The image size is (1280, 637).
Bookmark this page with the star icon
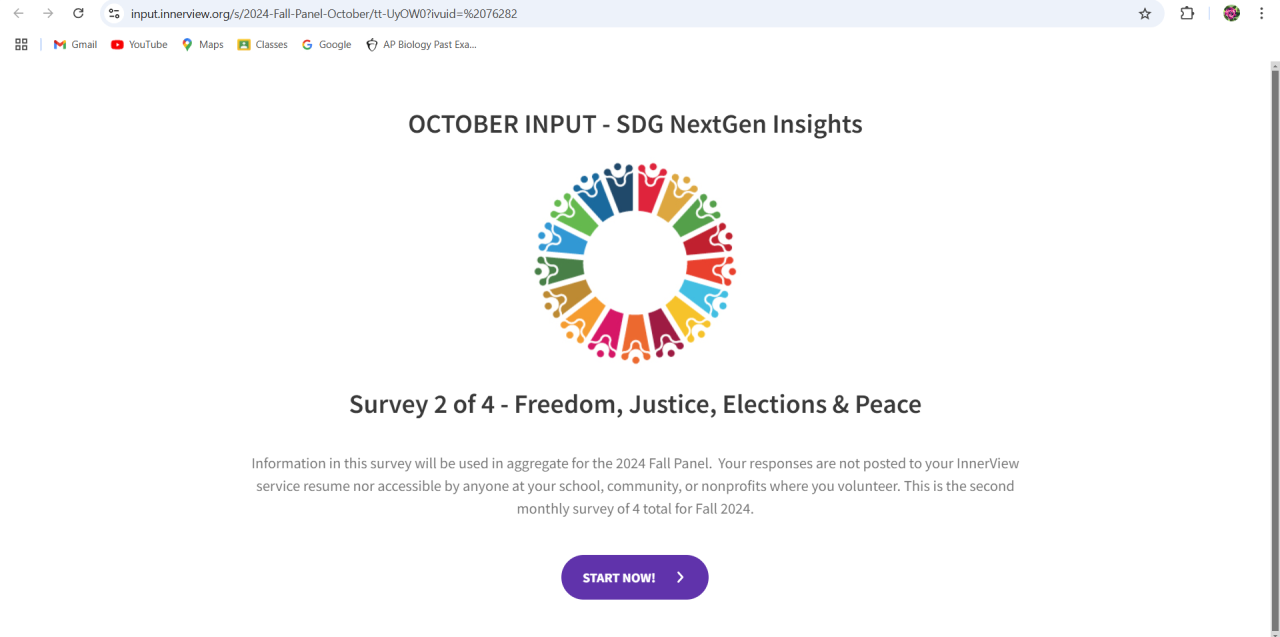(x=1145, y=14)
